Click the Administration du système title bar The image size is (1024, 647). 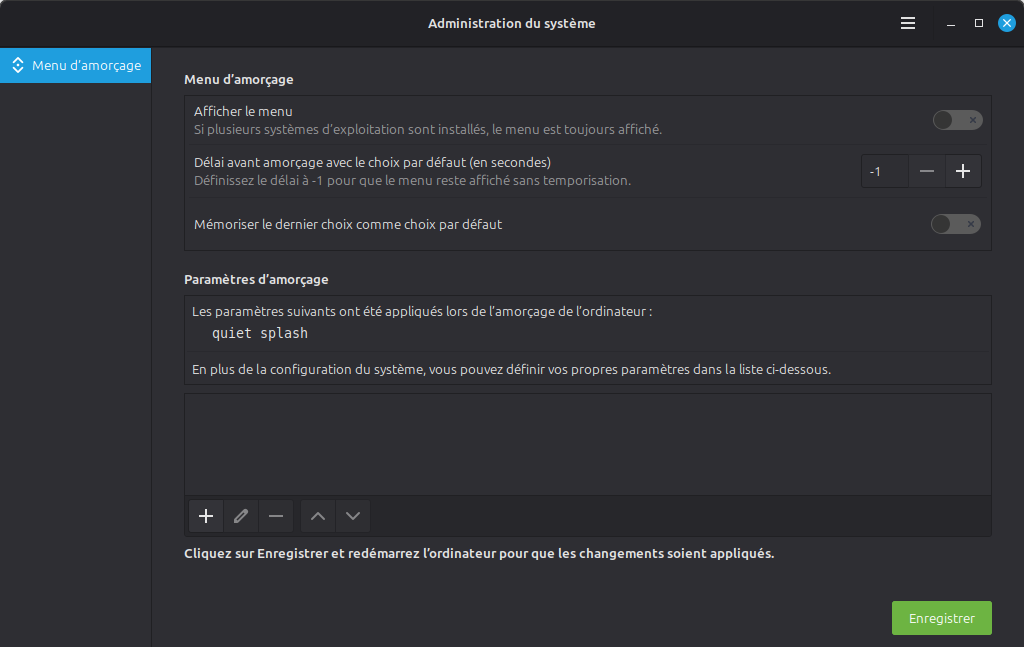[x=511, y=22]
